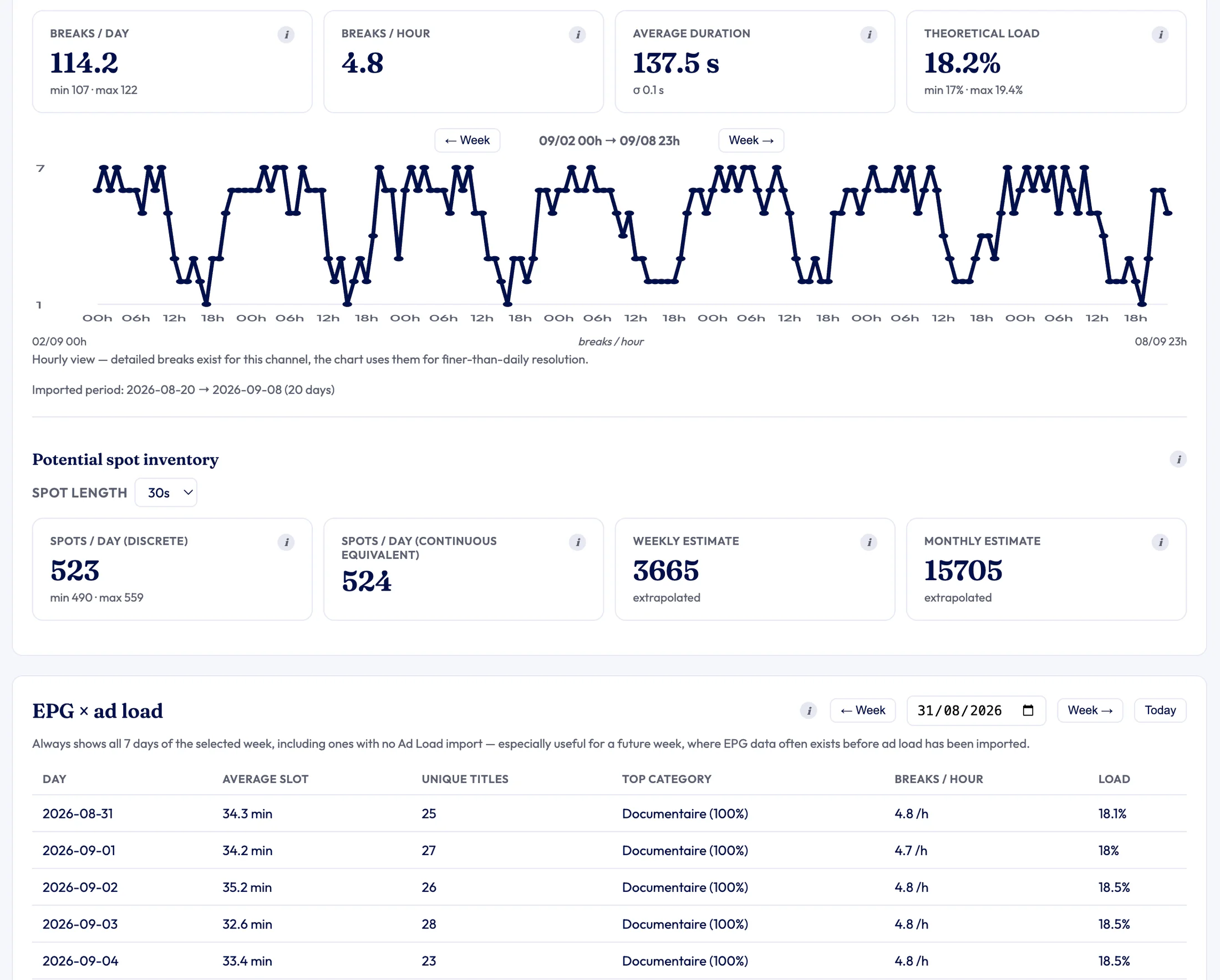Open info icon on Breaks / Hour card
Viewport: 1220px width, 980px height.
coord(577,34)
